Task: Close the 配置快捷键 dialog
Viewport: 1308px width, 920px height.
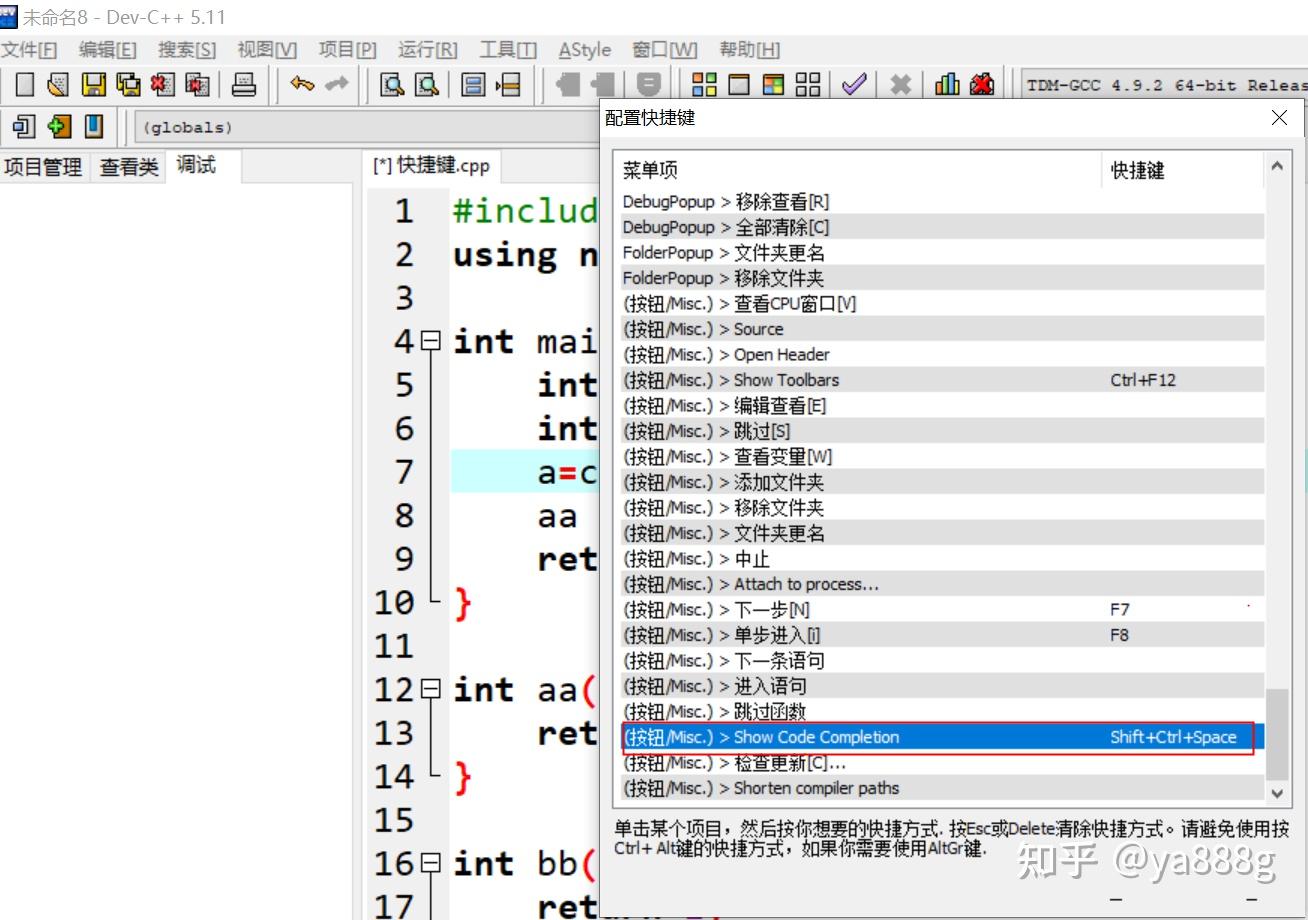Action: tap(1279, 118)
